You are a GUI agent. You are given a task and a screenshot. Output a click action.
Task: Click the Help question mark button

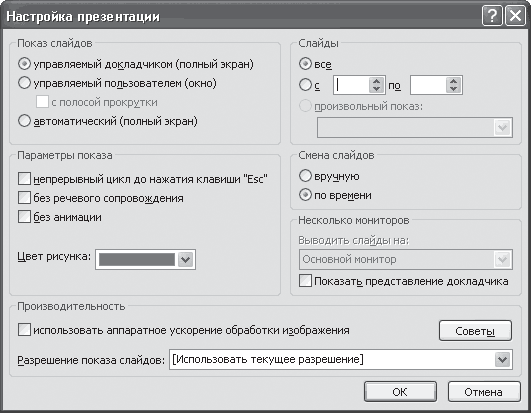[492, 16]
